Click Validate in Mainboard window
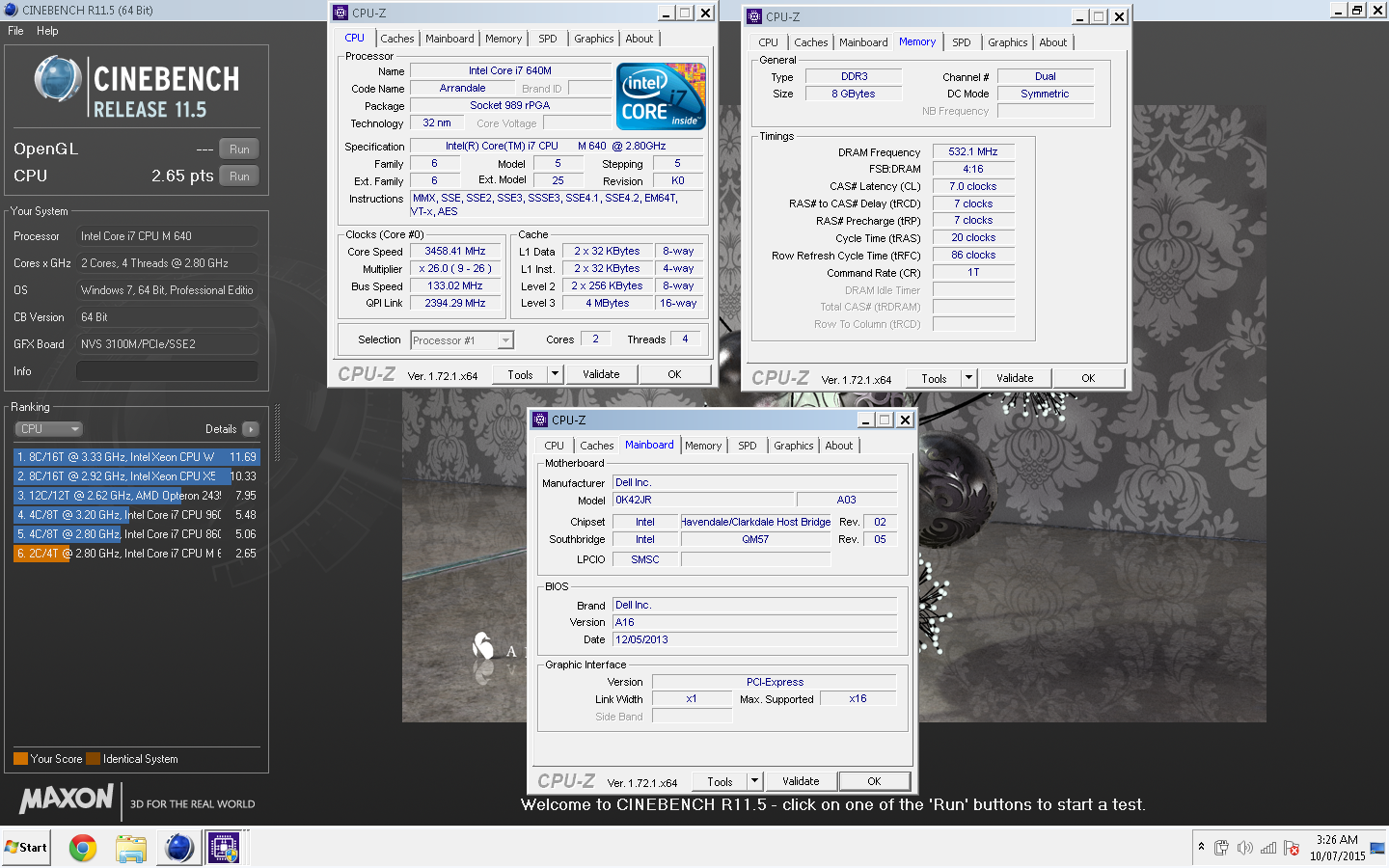The width and height of the screenshot is (1389, 868). [x=801, y=781]
